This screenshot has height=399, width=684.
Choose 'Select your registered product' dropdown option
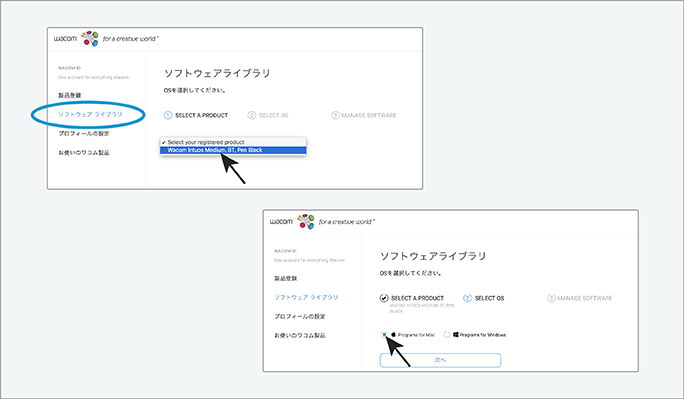tap(233, 142)
